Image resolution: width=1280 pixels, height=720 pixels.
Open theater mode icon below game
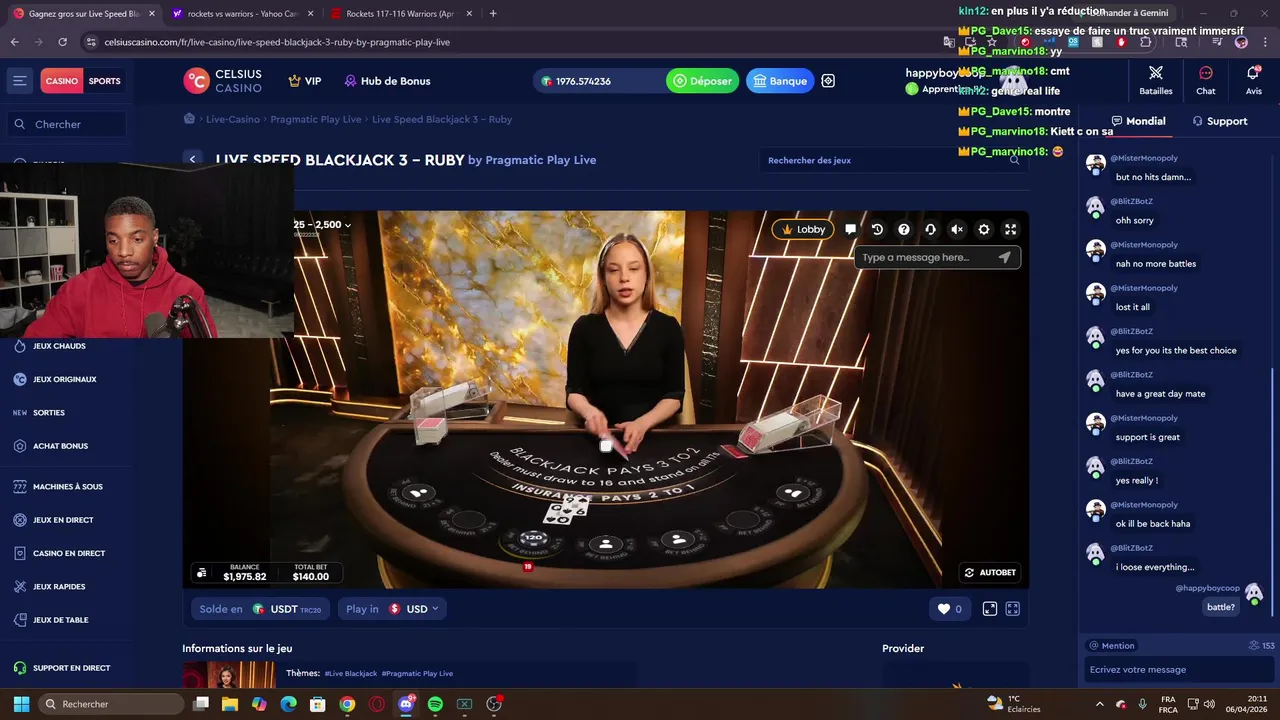(990, 609)
